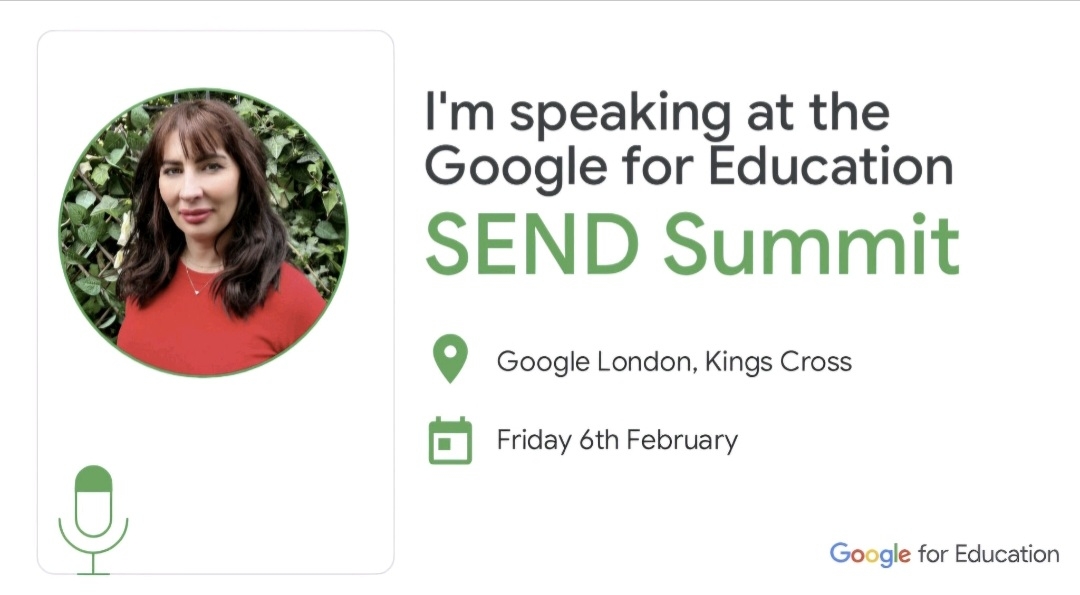This screenshot has width=1080, height=595.
Task: Click the word "London" in the location
Action: [644, 361]
